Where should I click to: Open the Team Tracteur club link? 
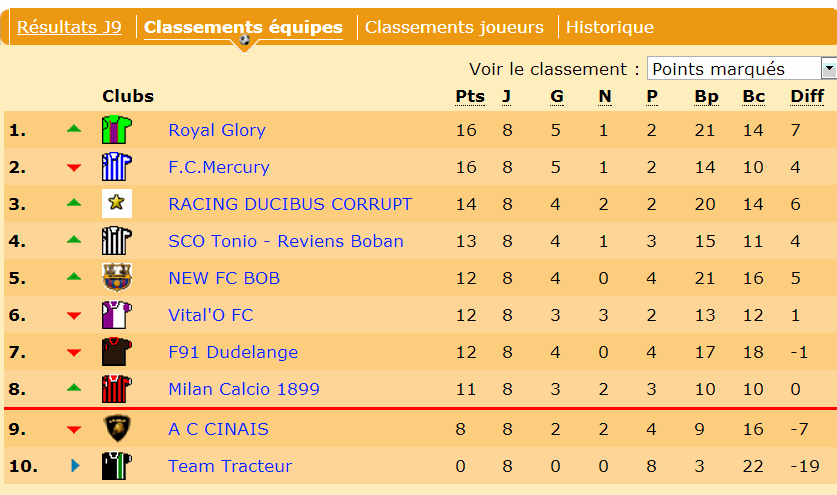(x=230, y=466)
